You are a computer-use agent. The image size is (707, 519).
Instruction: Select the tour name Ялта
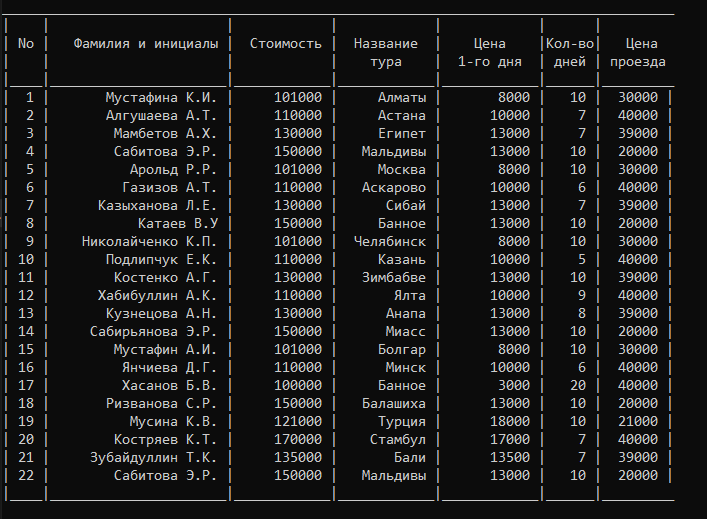coord(410,295)
